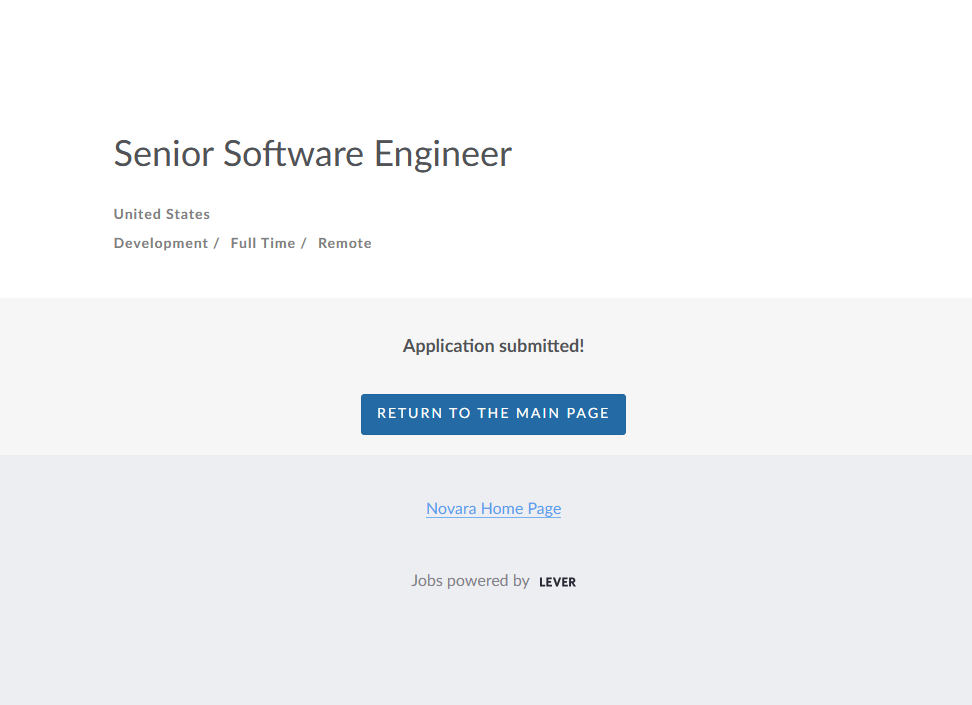Click the RETURN TO THE MAIN PAGE button
The height and width of the screenshot is (705, 972).
[x=493, y=414]
